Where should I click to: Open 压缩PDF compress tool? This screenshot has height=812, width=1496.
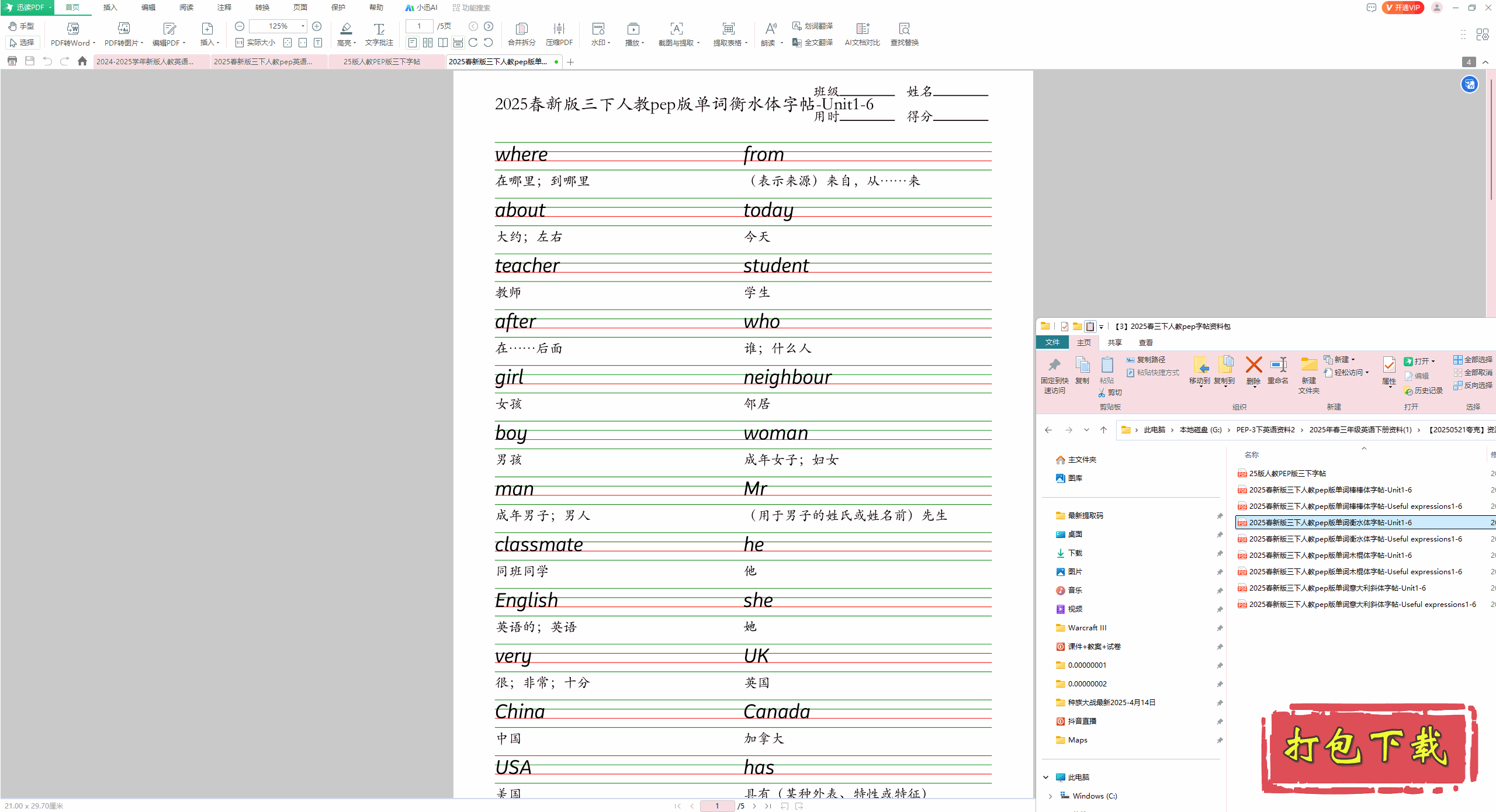559,35
